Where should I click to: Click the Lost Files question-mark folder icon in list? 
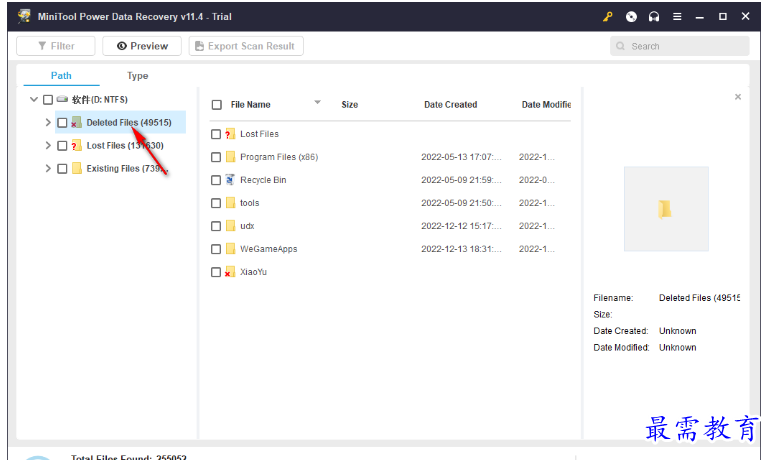(x=230, y=134)
